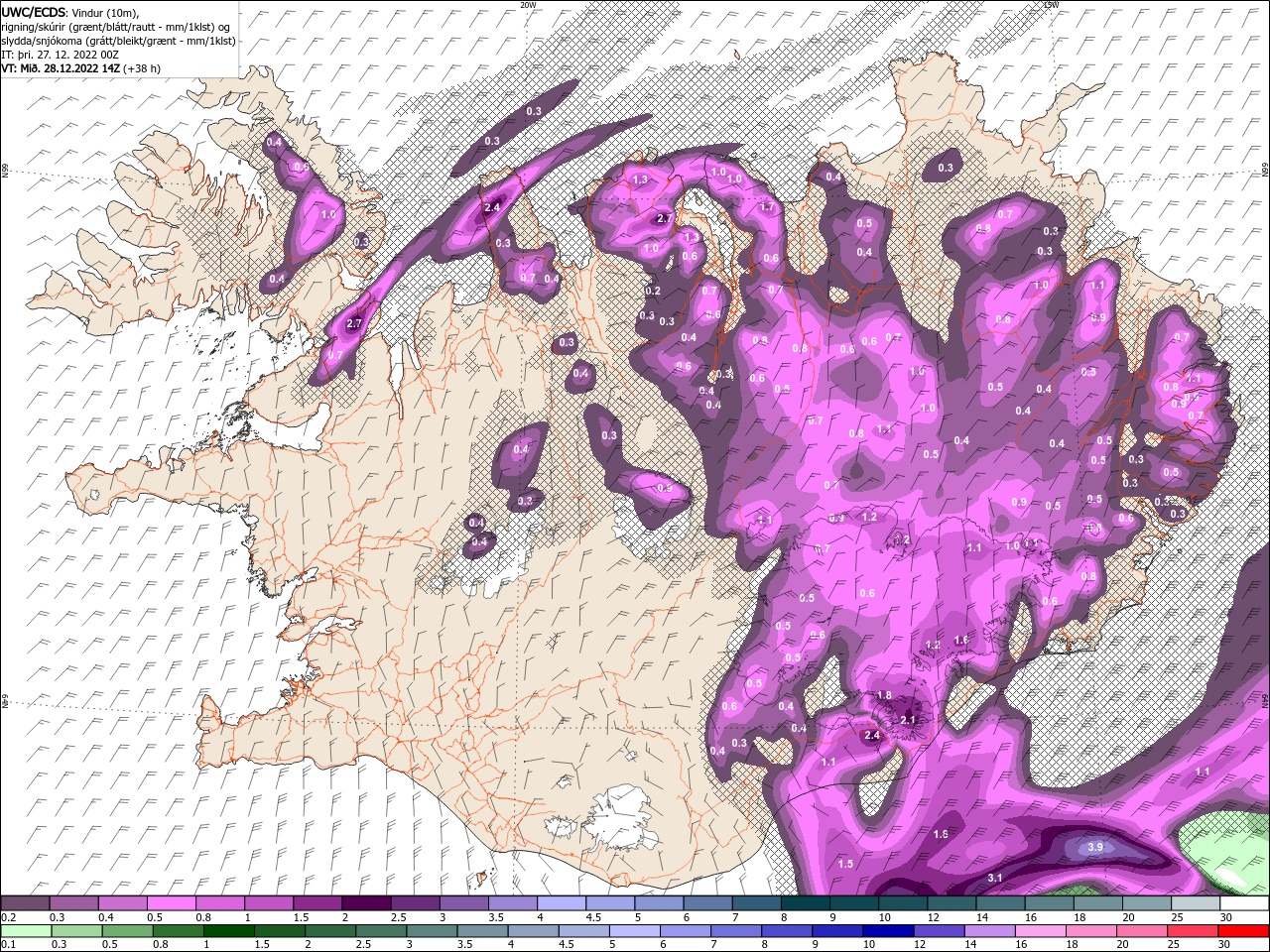Click the lower legend swatch labeled 2.5

coord(380,931)
